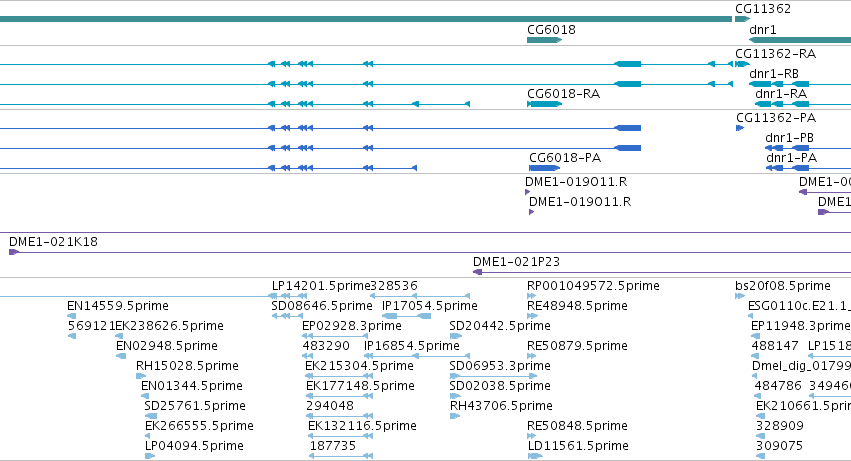This screenshot has height=461, width=851.
Task: Select the SD06953.3prime EST label
Action: coord(500,366)
